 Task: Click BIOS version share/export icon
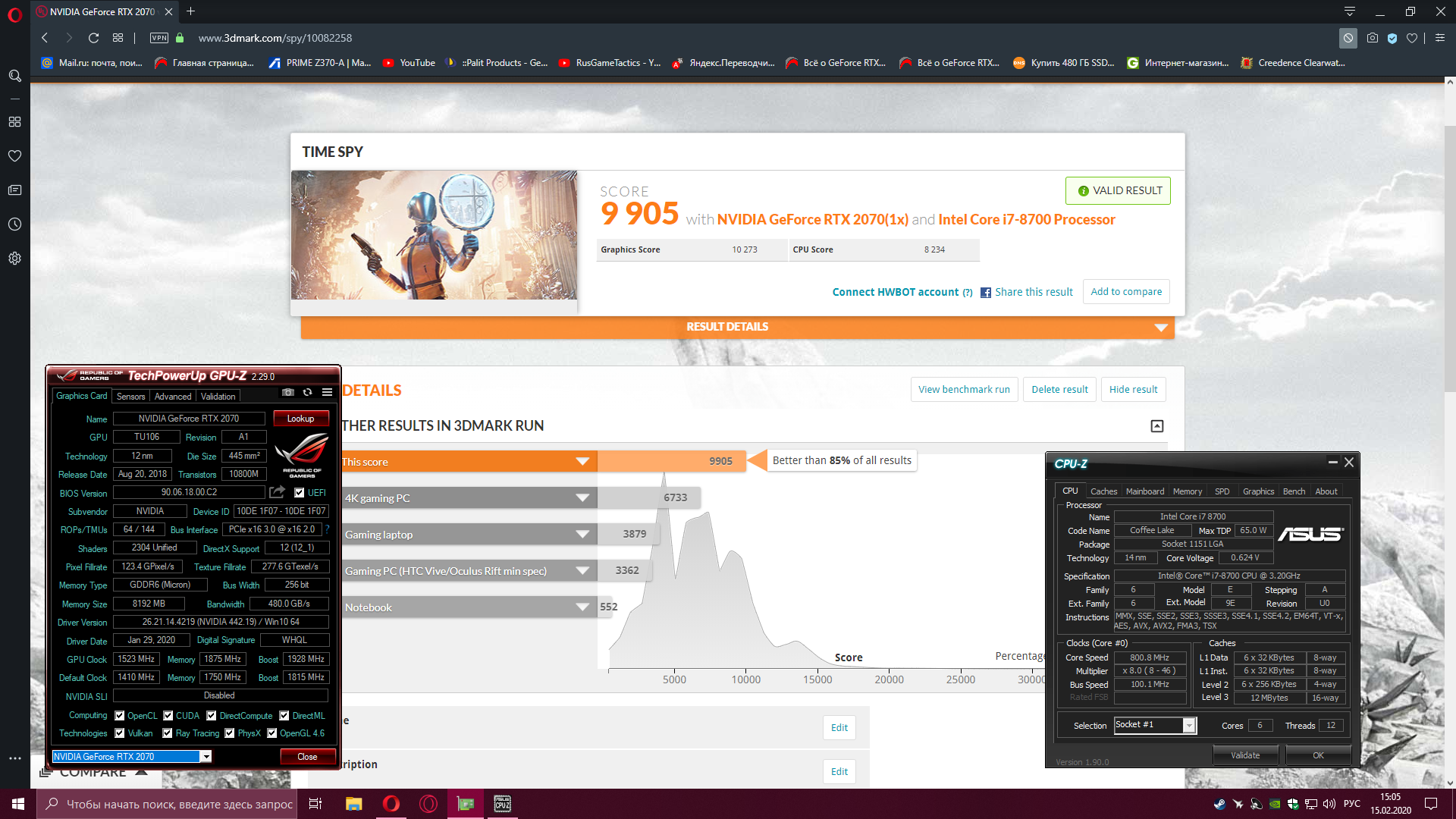[277, 492]
